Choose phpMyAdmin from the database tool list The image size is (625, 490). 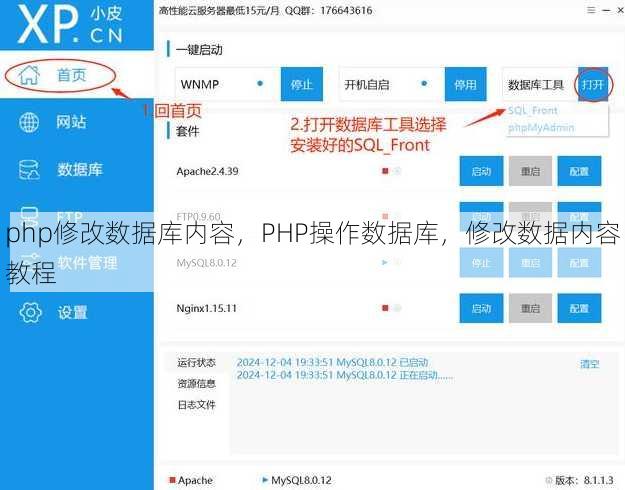point(541,128)
